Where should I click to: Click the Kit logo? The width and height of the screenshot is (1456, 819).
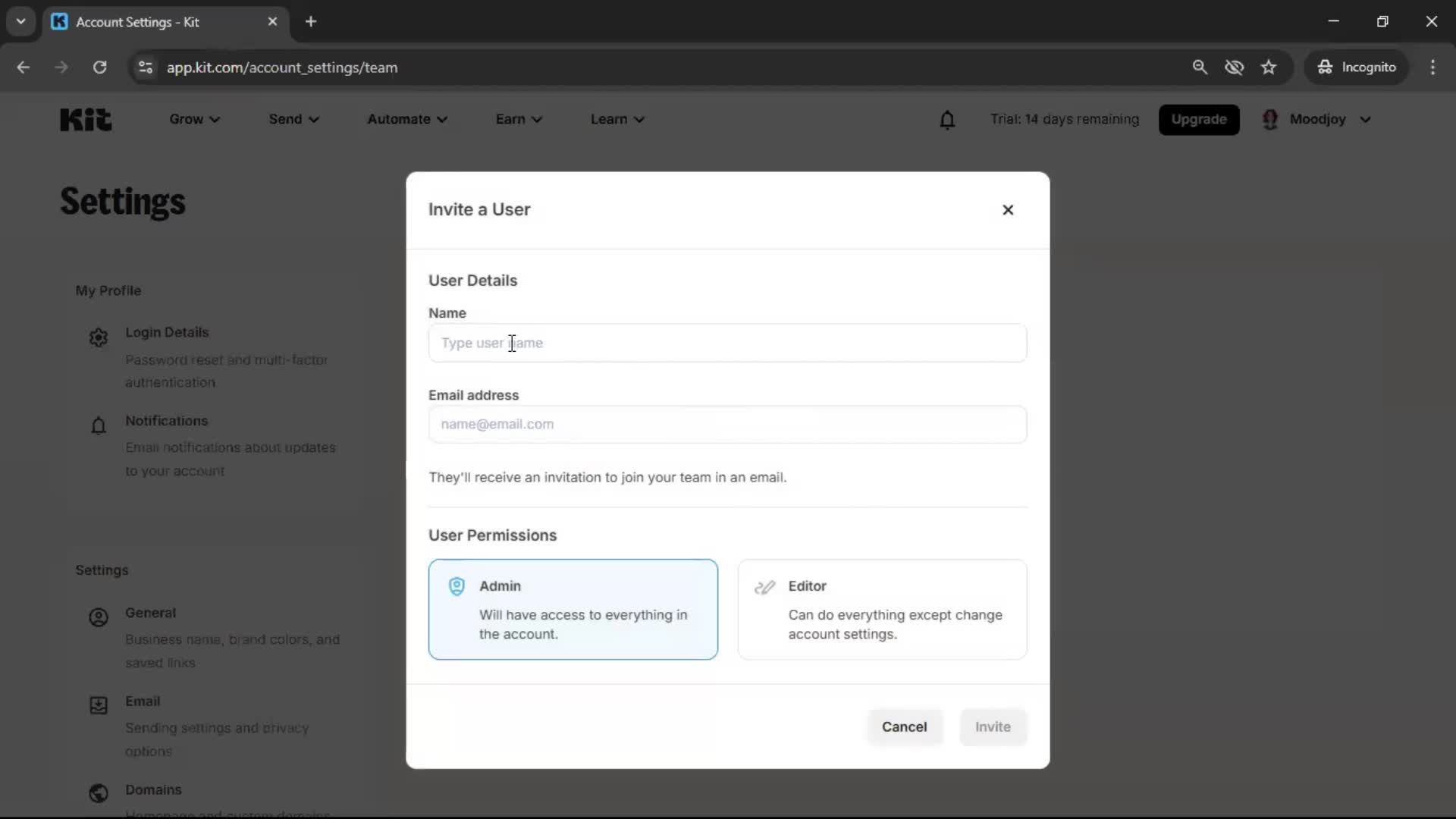coord(85,119)
